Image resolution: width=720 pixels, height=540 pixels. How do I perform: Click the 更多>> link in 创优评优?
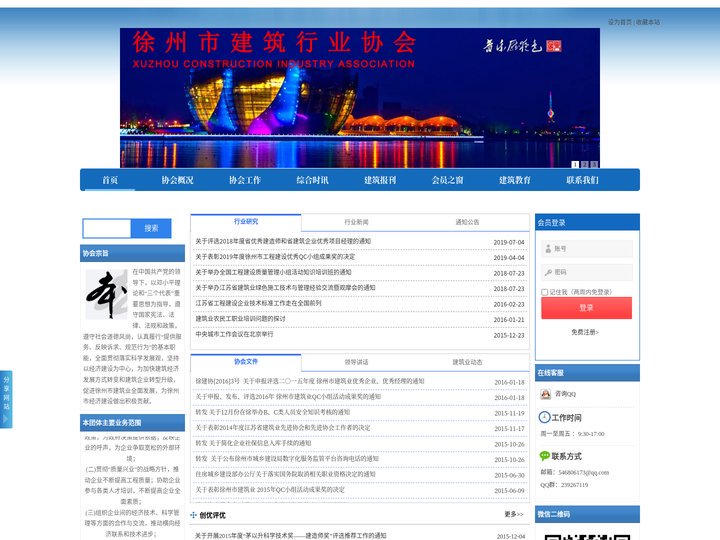514,514
